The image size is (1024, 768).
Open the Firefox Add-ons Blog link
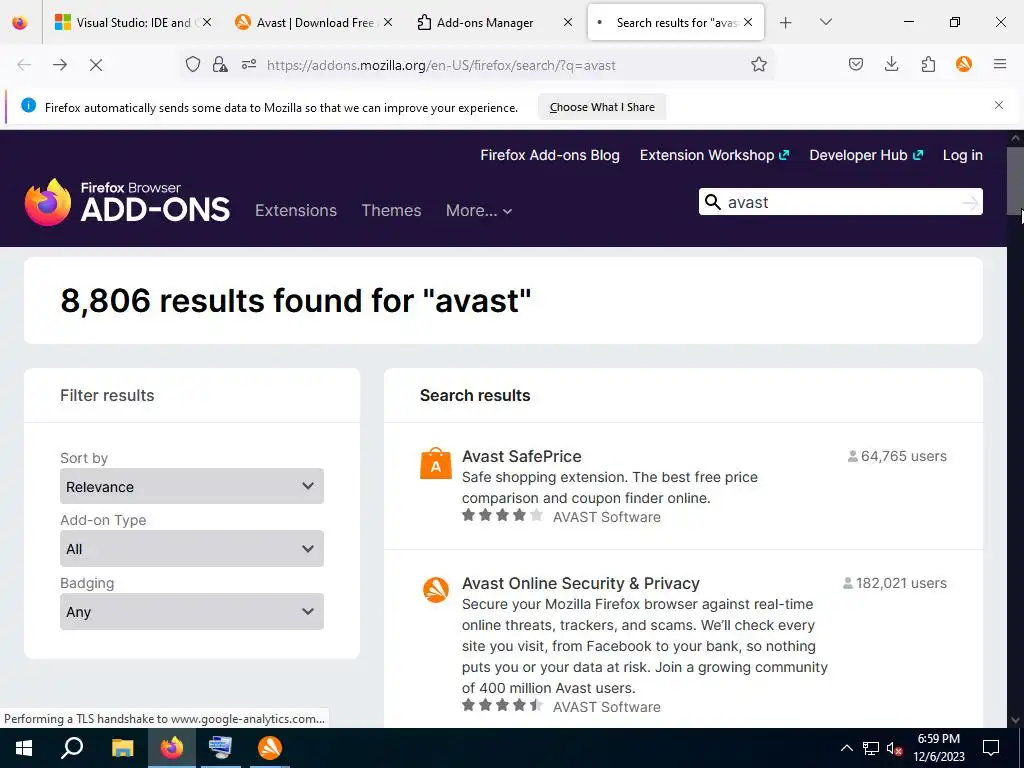[550, 155]
